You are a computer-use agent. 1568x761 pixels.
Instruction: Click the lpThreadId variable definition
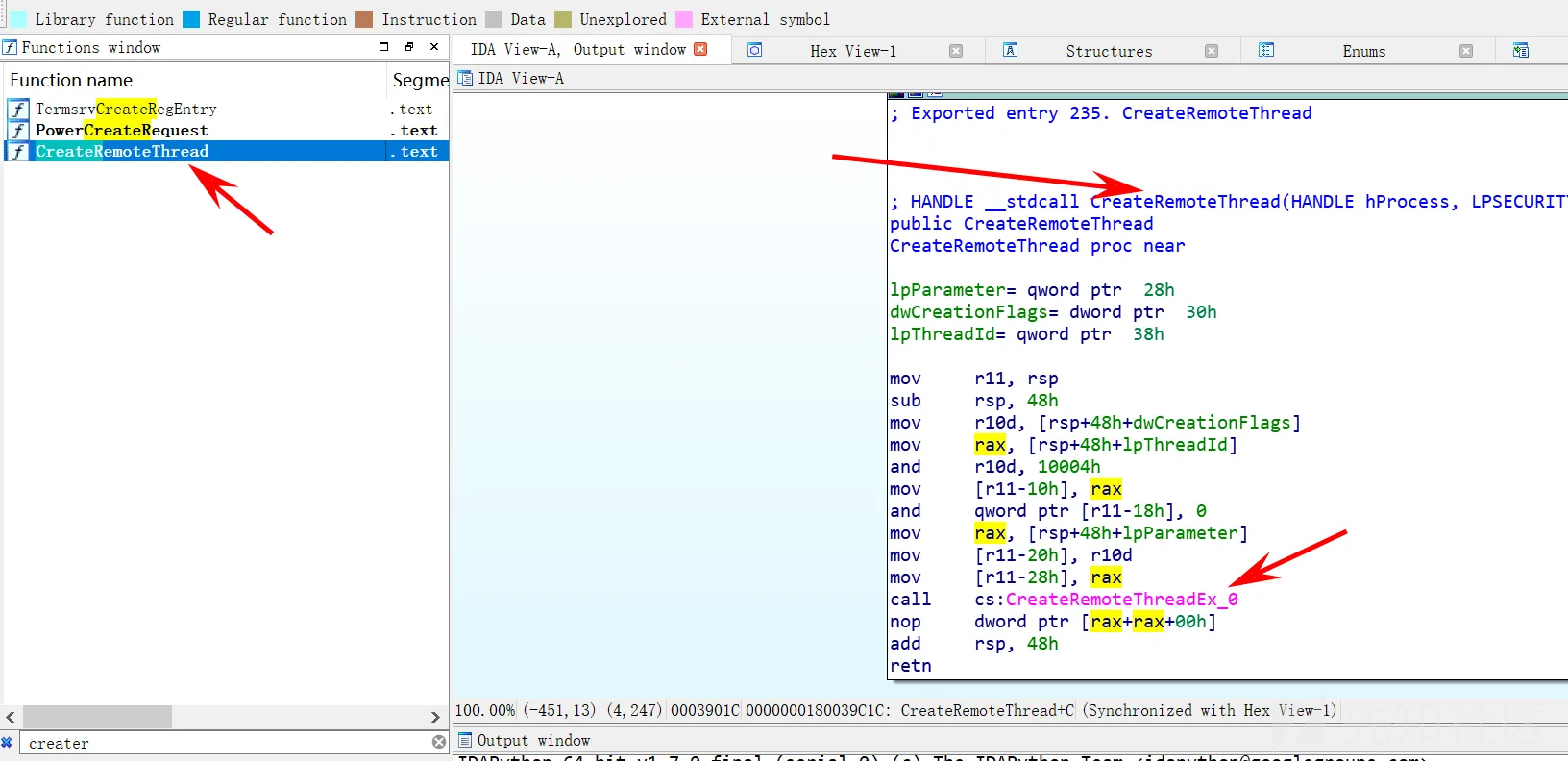point(1027,334)
